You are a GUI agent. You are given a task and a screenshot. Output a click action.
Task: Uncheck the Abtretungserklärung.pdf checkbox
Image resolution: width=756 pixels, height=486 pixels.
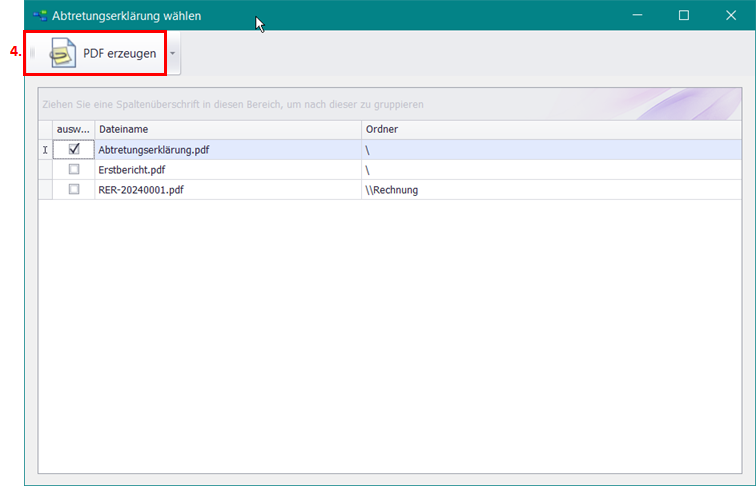coord(74,149)
